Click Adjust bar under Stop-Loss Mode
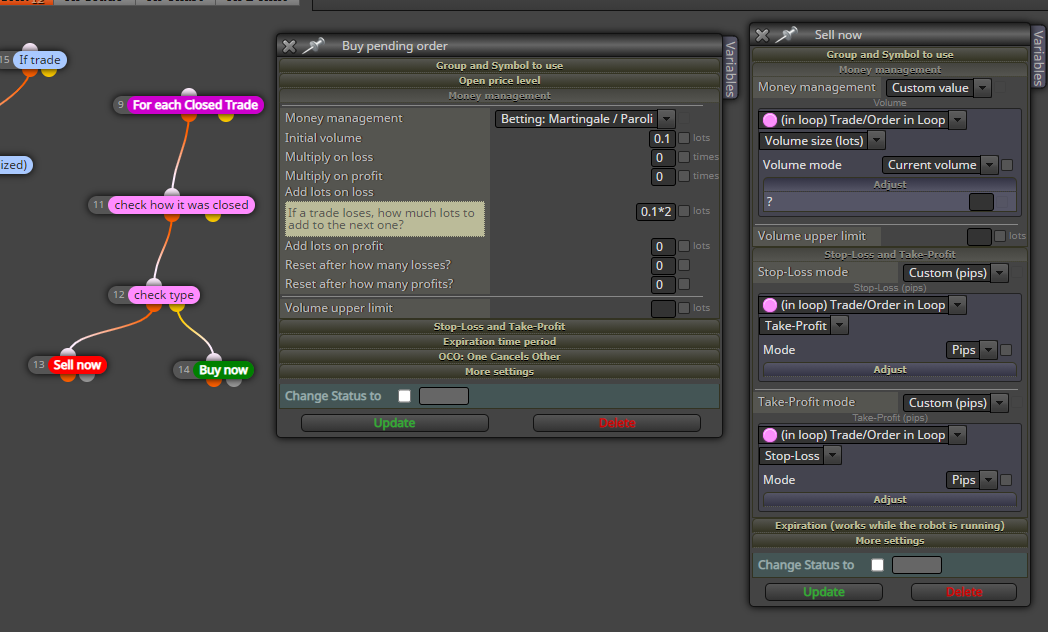This screenshot has width=1048, height=632. [x=890, y=500]
